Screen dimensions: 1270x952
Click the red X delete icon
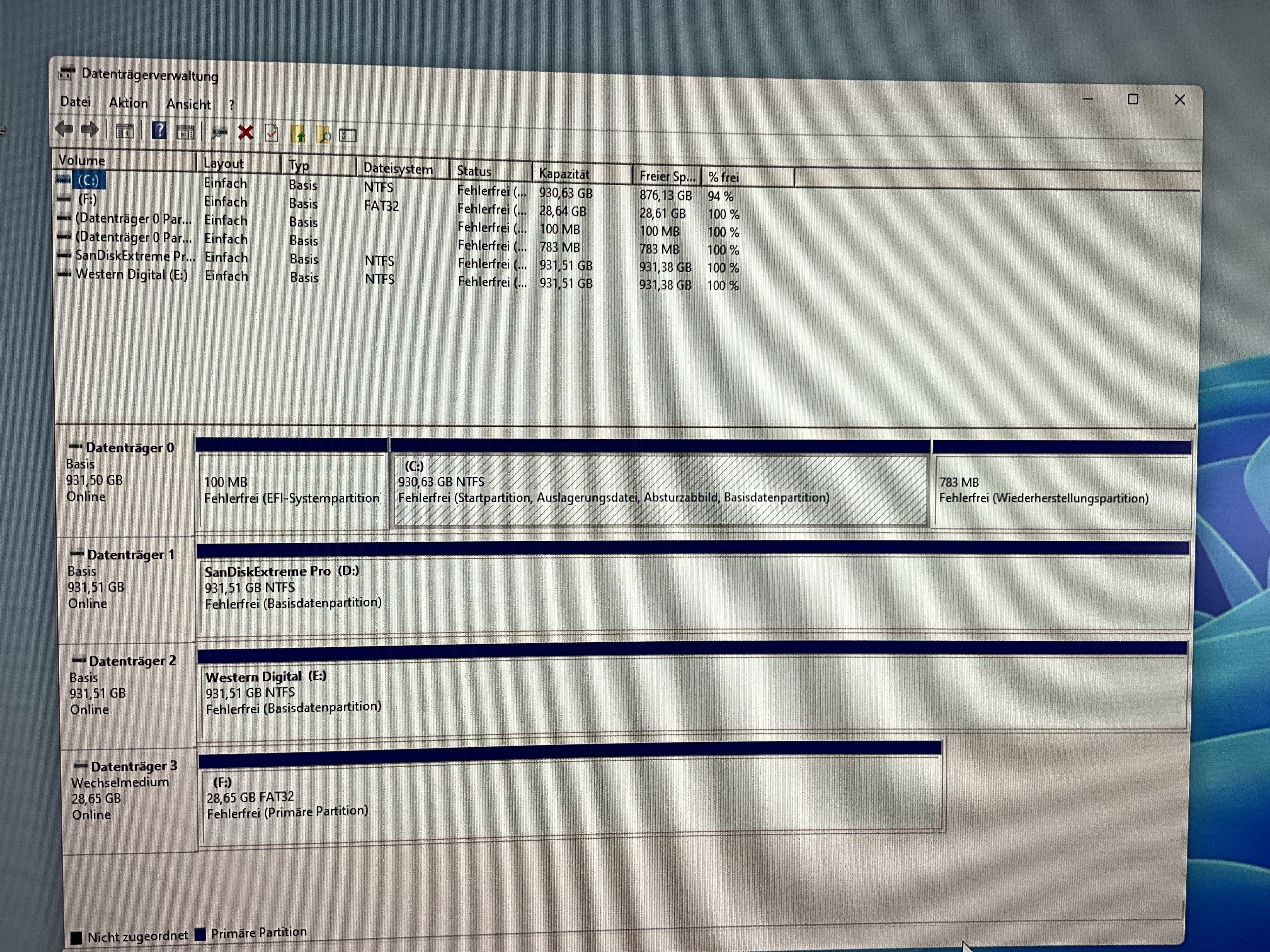tap(246, 133)
